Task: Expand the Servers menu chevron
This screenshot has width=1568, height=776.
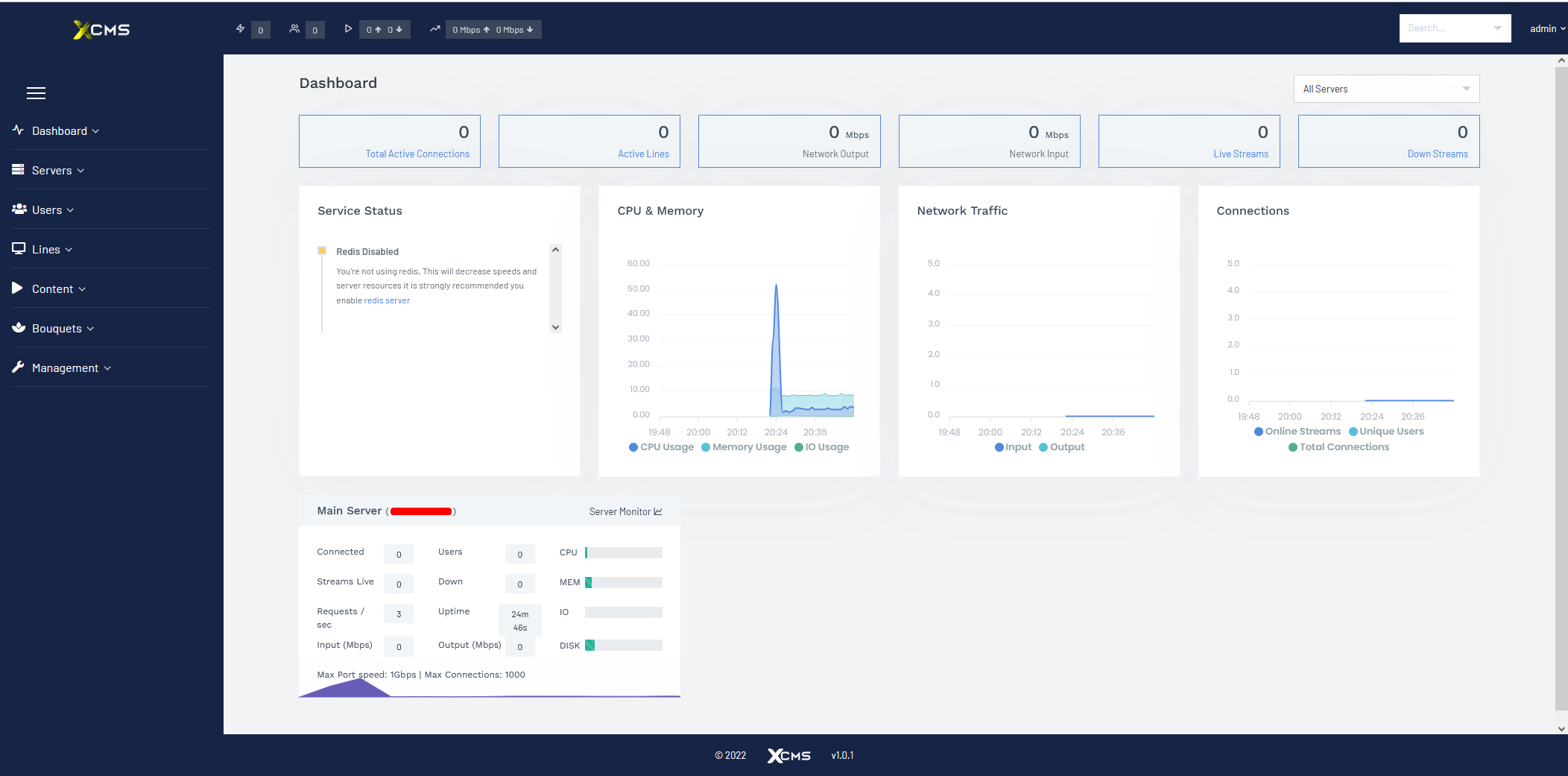Action: [80, 171]
